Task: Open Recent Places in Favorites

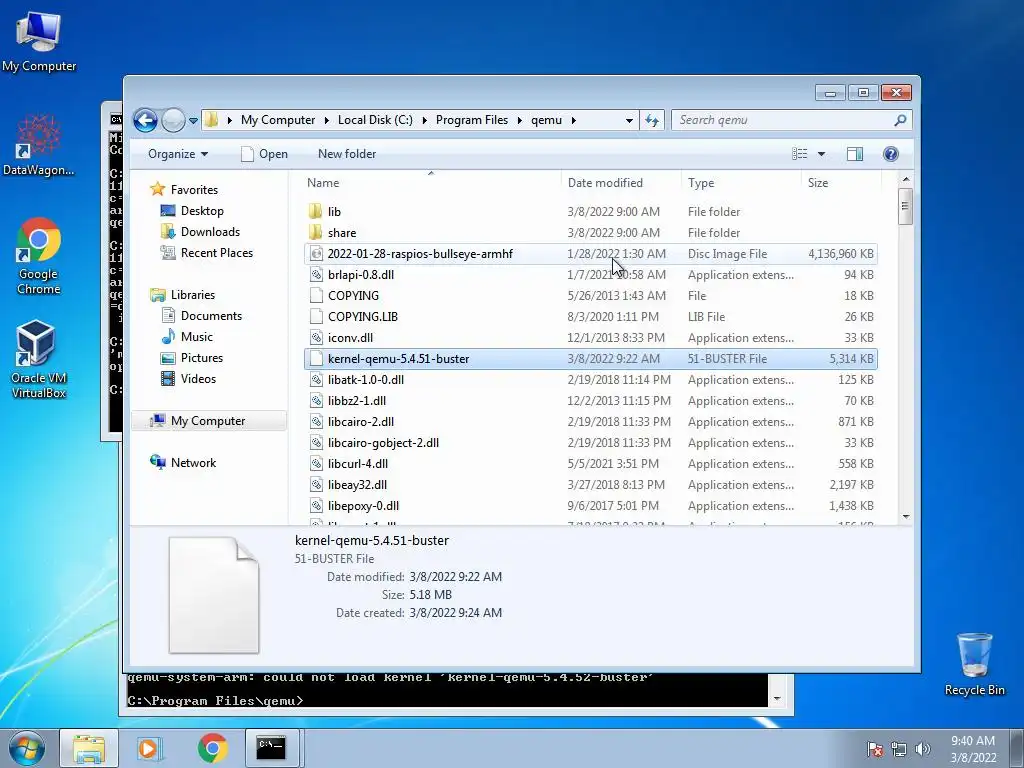Action: pyautogui.click(x=217, y=253)
